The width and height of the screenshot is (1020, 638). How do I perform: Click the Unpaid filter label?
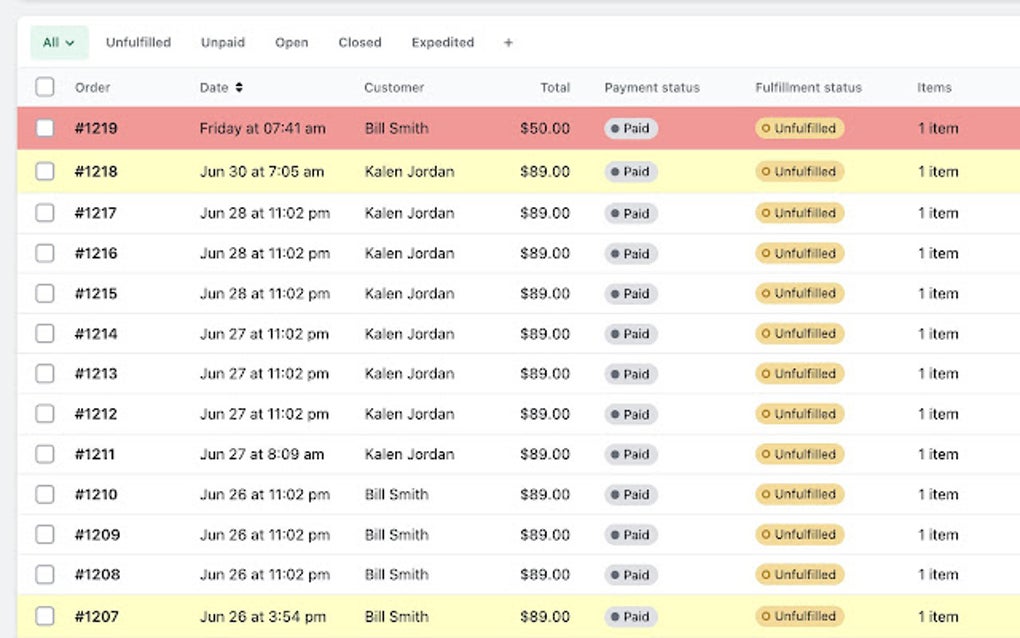click(222, 42)
